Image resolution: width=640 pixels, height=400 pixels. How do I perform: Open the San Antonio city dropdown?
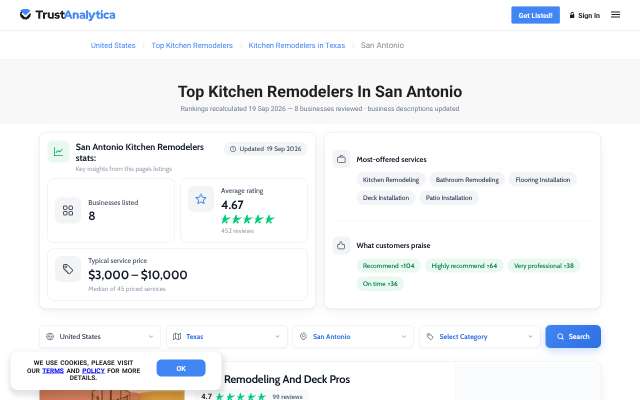click(353, 336)
